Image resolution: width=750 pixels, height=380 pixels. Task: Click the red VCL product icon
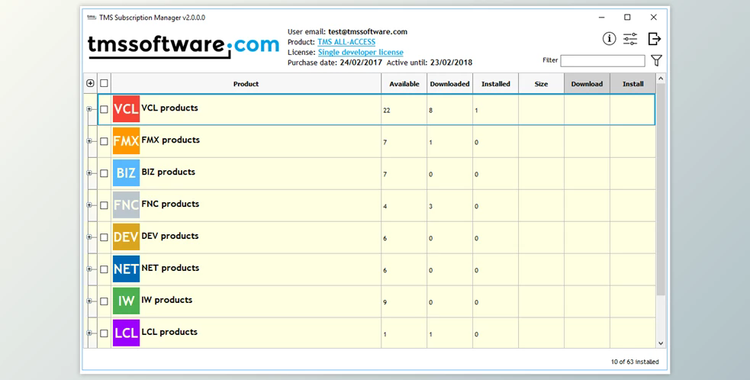(x=126, y=109)
